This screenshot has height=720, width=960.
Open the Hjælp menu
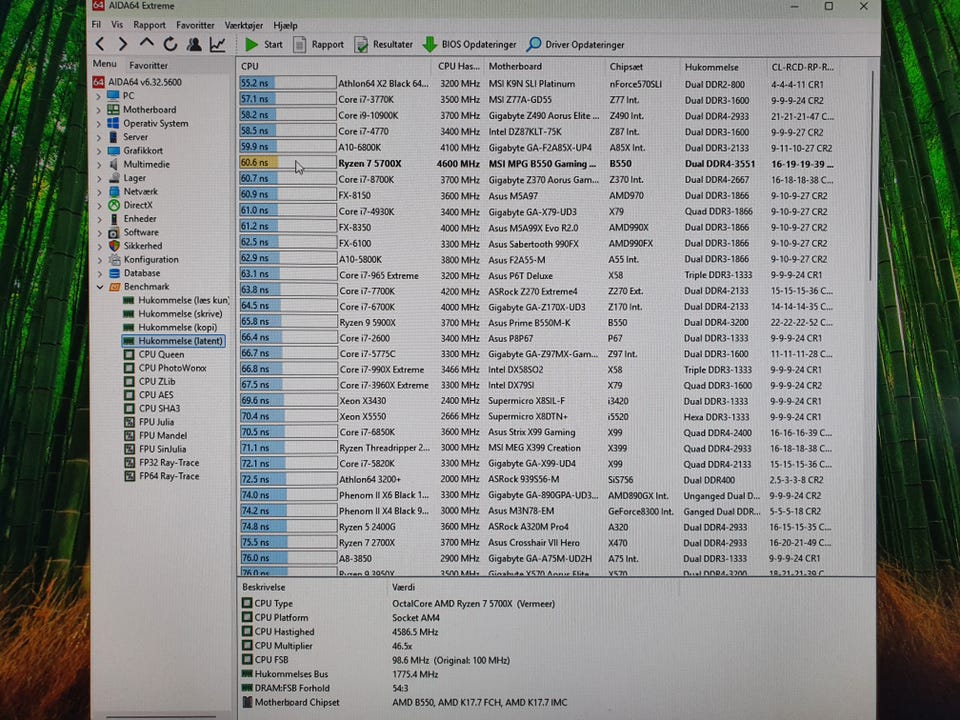[285, 25]
